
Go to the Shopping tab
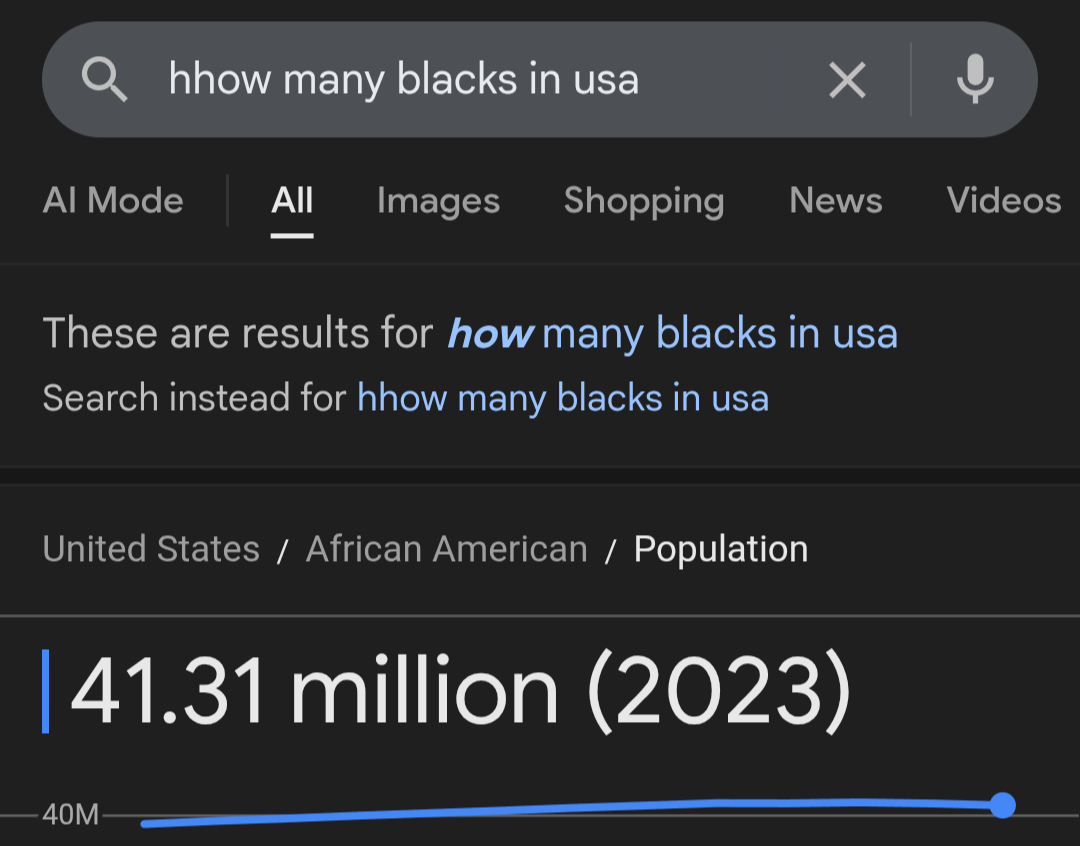point(644,201)
